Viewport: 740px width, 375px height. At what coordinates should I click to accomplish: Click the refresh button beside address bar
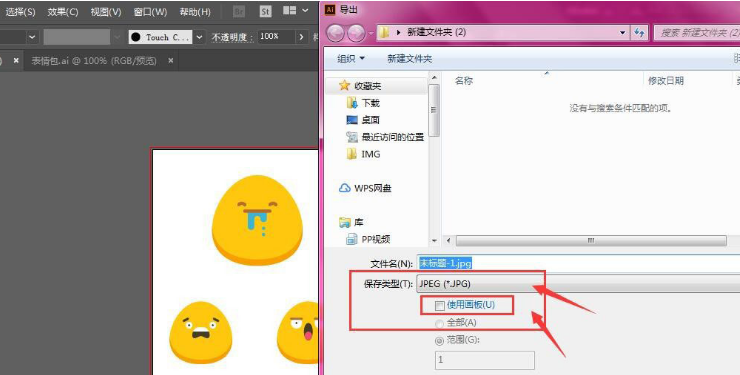[x=639, y=33]
